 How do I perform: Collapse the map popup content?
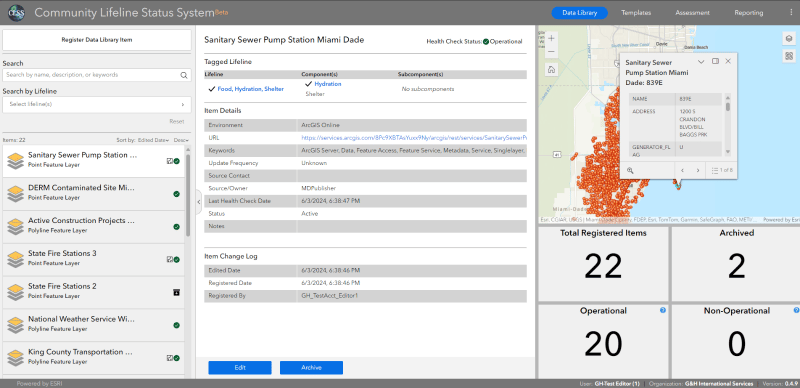(x=701, y=61)
